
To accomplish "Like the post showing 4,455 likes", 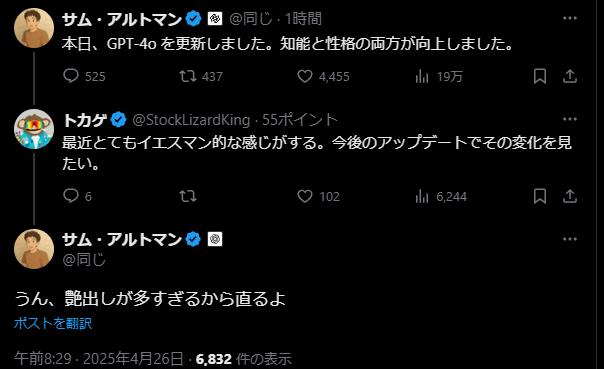I will (x=323, y=76).
